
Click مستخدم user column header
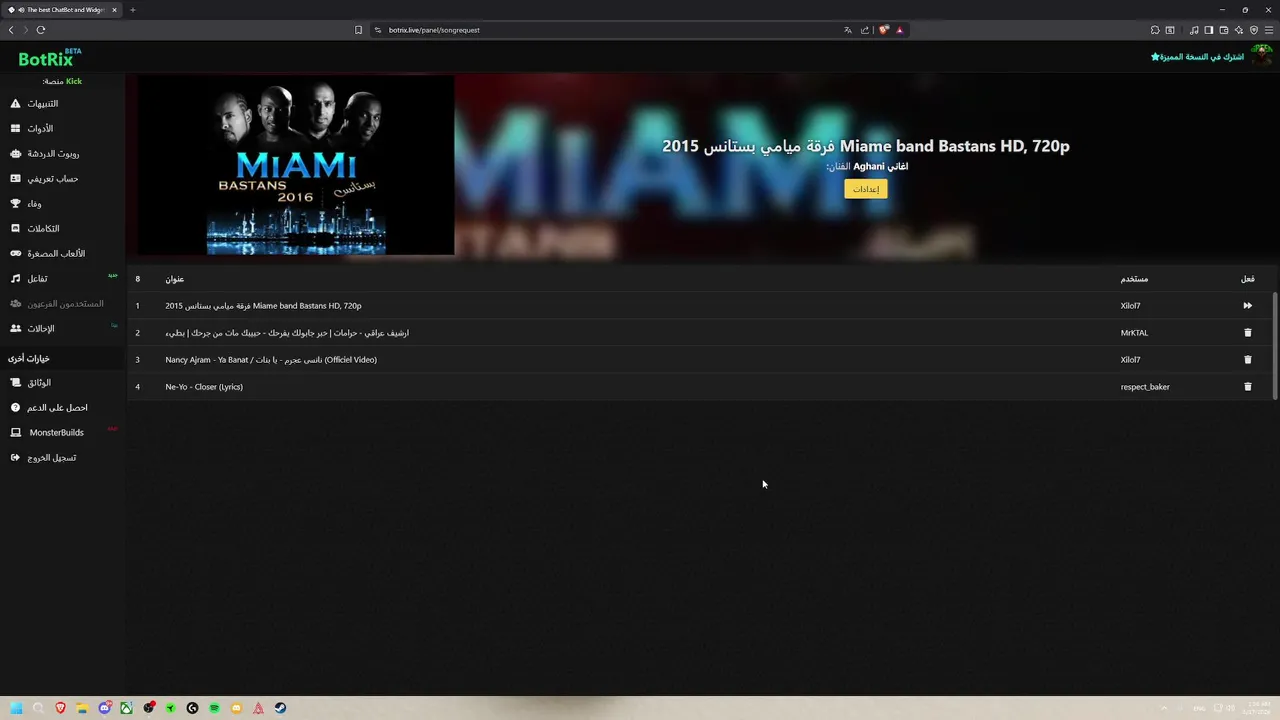pos(1134,279)
